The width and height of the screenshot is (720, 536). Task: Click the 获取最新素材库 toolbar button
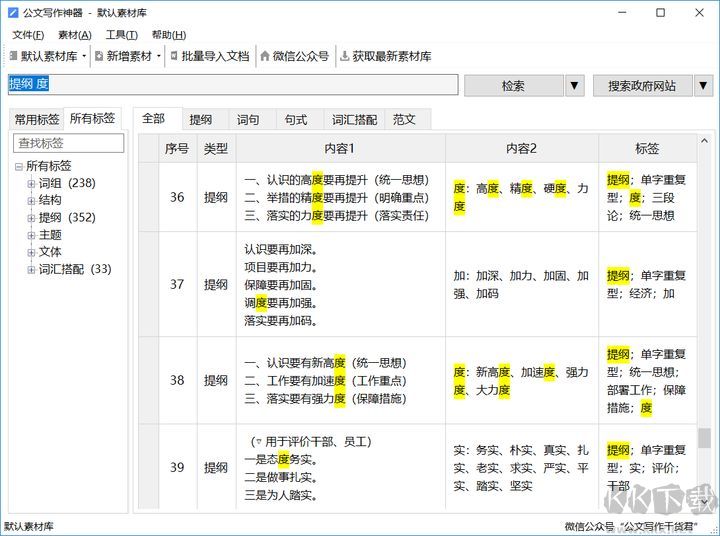386,56
